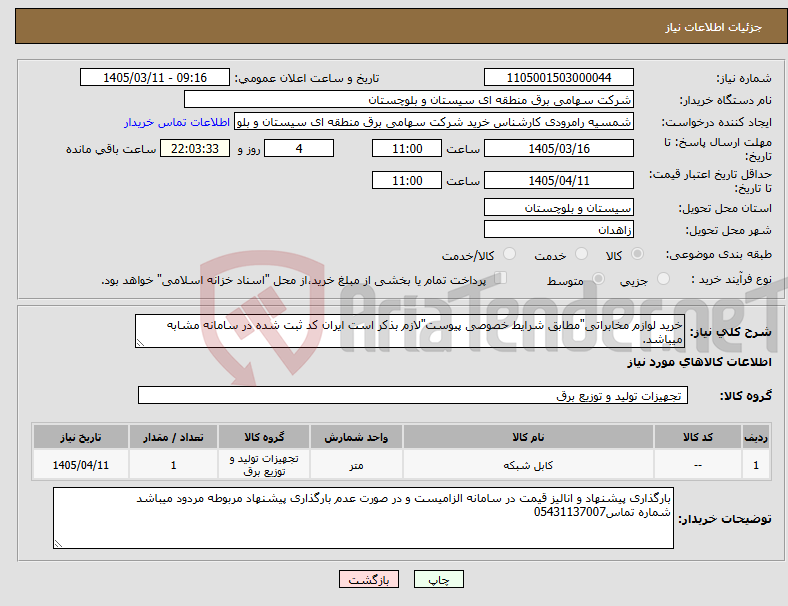Click the remaining time field 22:03:33
The image size is (788, 606).
(195, 149)
